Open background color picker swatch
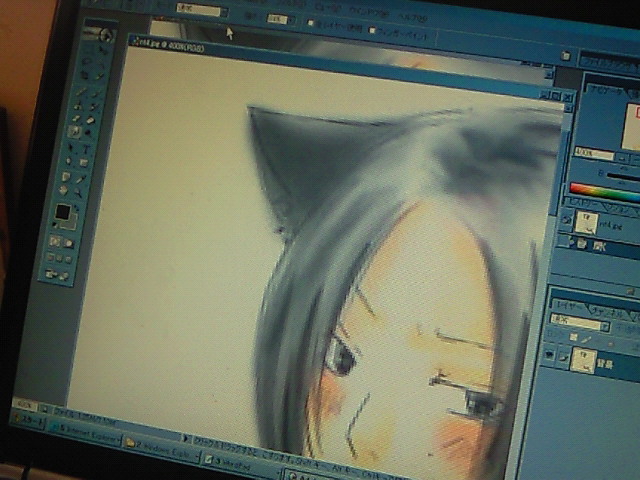Screen dimensions: 640x480 click(x=70, y=221)
